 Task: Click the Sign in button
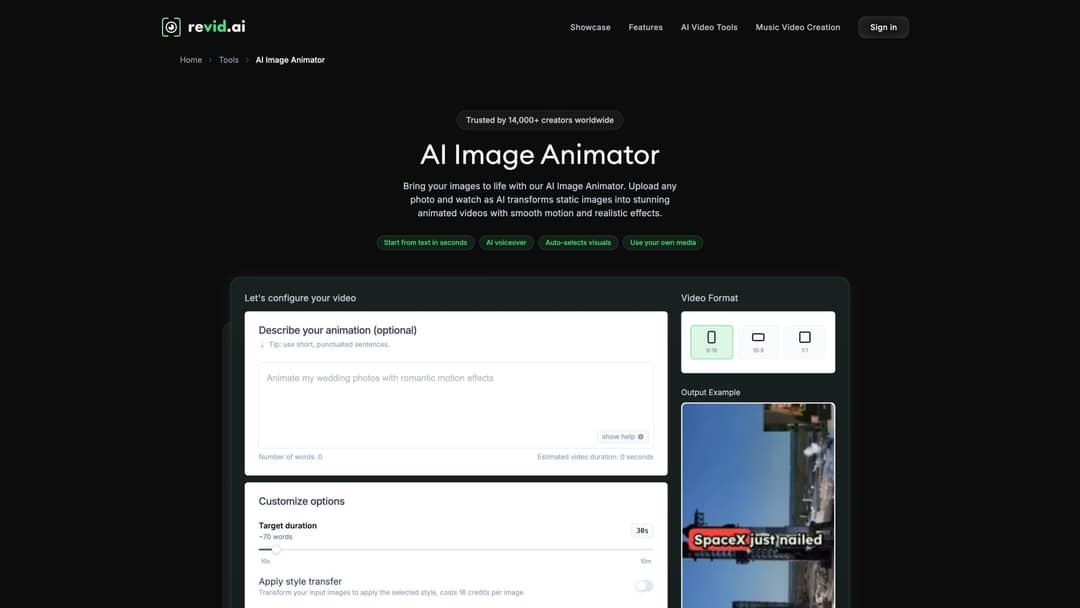pyautogui.click(x=883, y=28)
